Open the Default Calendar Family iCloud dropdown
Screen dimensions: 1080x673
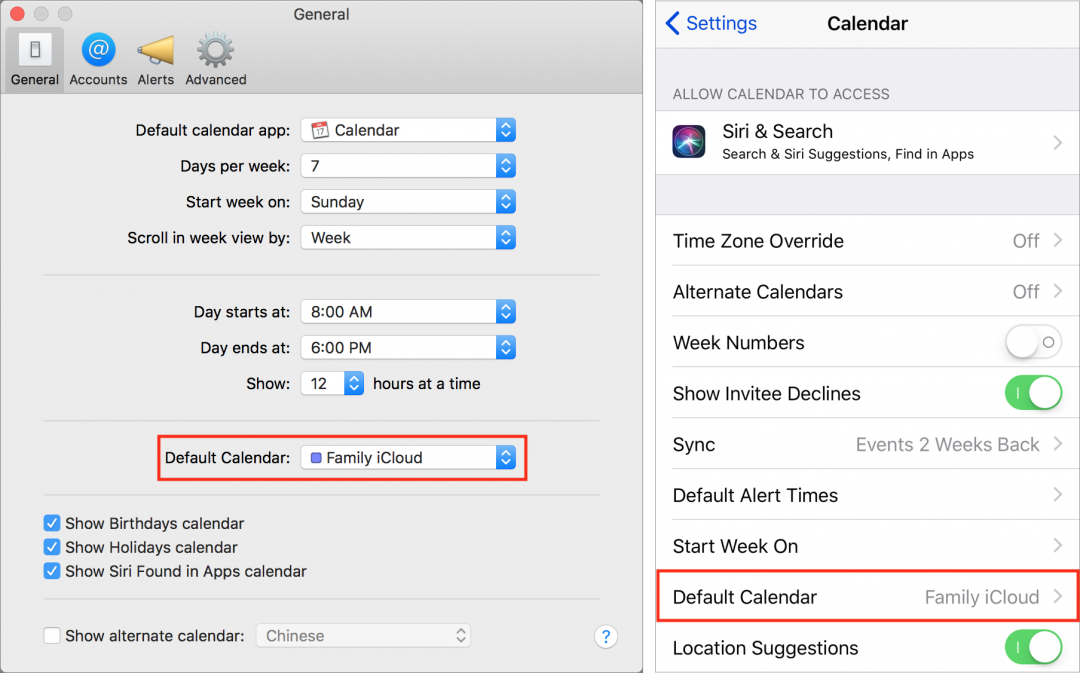click(408, 457)
